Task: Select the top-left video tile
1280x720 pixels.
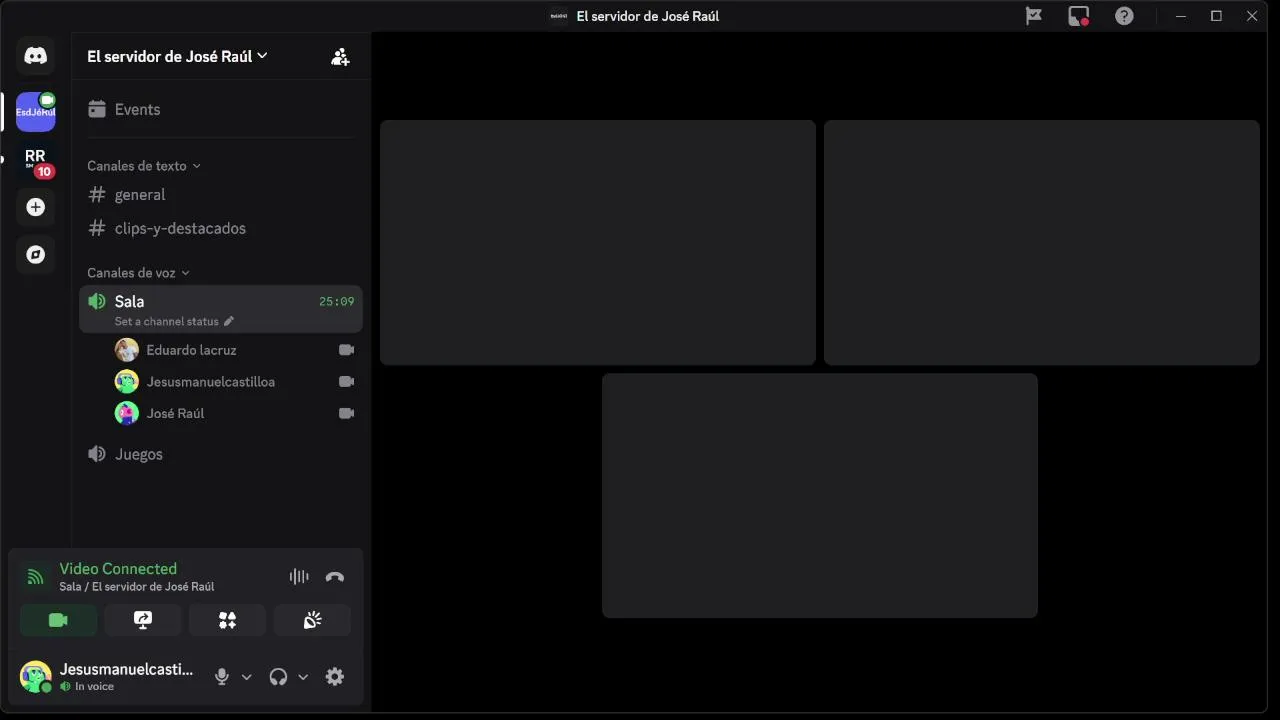Action: [x=598, y=243]
